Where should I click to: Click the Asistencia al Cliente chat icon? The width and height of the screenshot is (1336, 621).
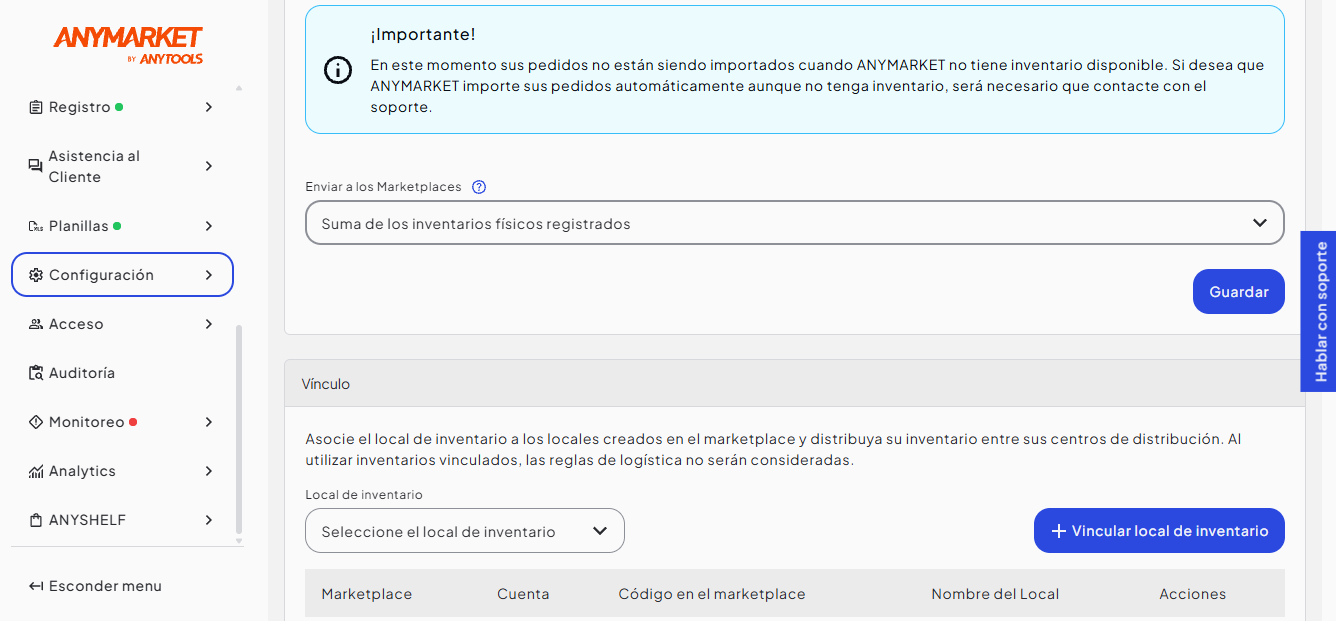[36, 166]
